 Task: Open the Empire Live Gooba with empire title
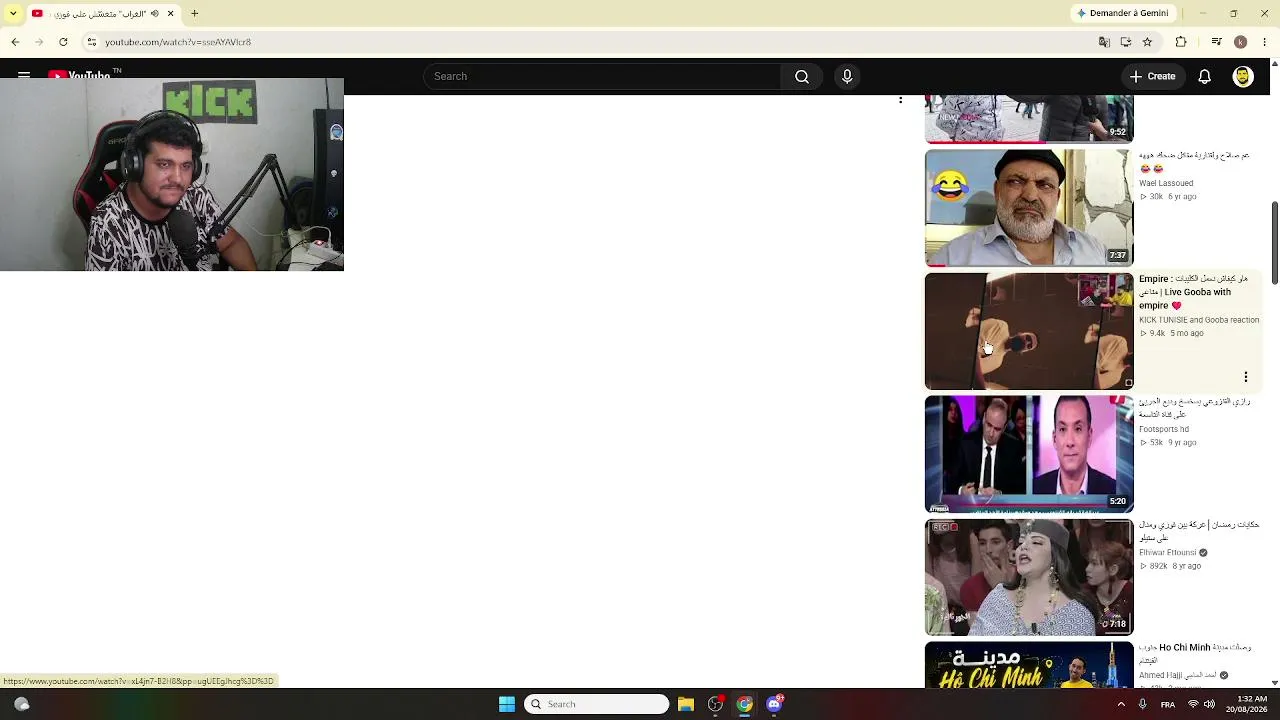pyautogui.click(x=1194, y=292)
